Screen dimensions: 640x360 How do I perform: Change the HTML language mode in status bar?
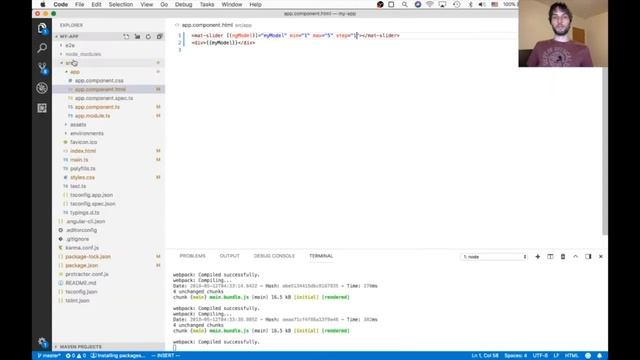571,356
